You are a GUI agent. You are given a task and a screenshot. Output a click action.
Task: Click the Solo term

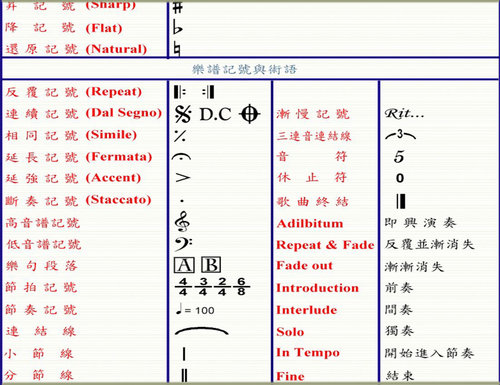290,332
